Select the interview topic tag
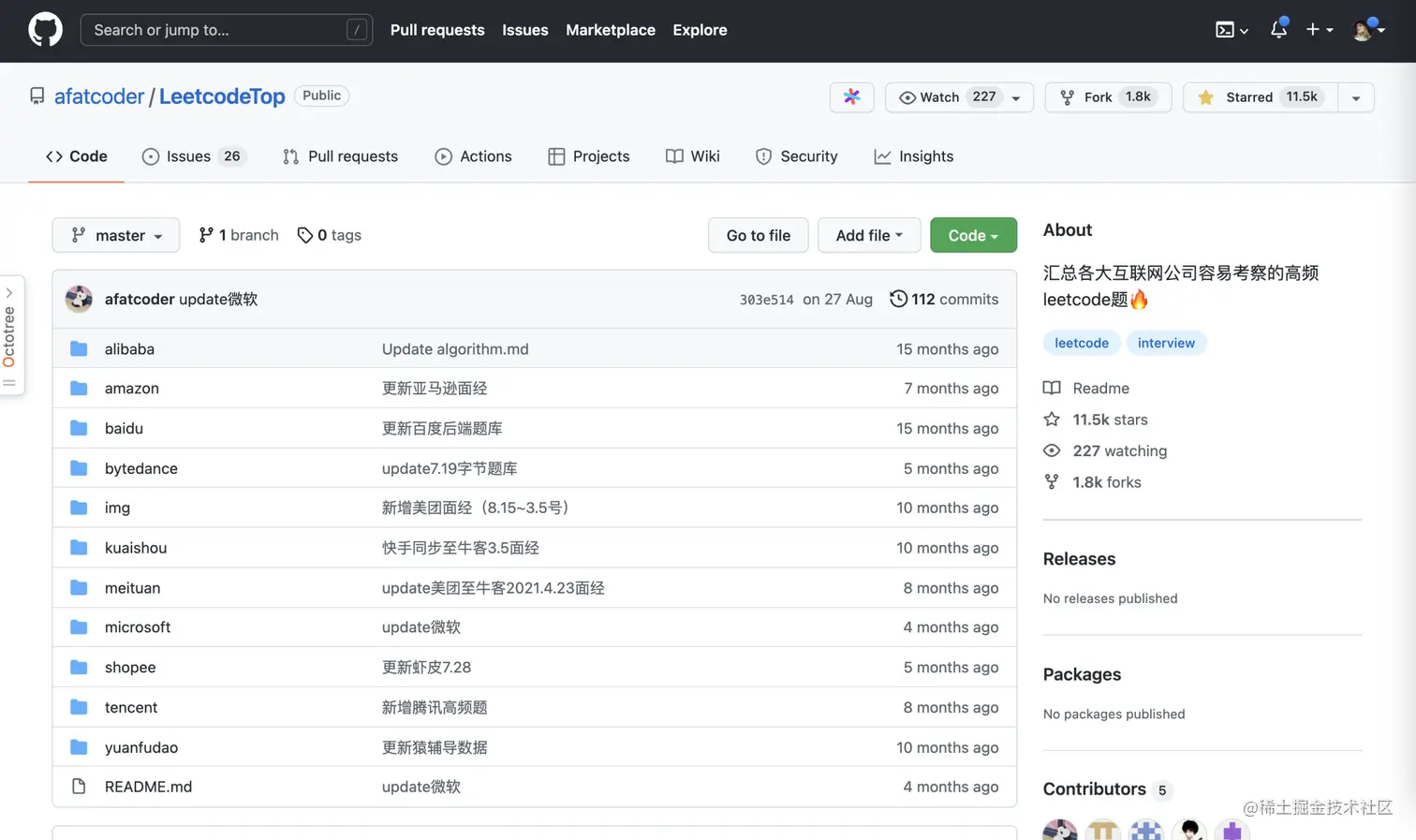 [x=1166, y=343]
